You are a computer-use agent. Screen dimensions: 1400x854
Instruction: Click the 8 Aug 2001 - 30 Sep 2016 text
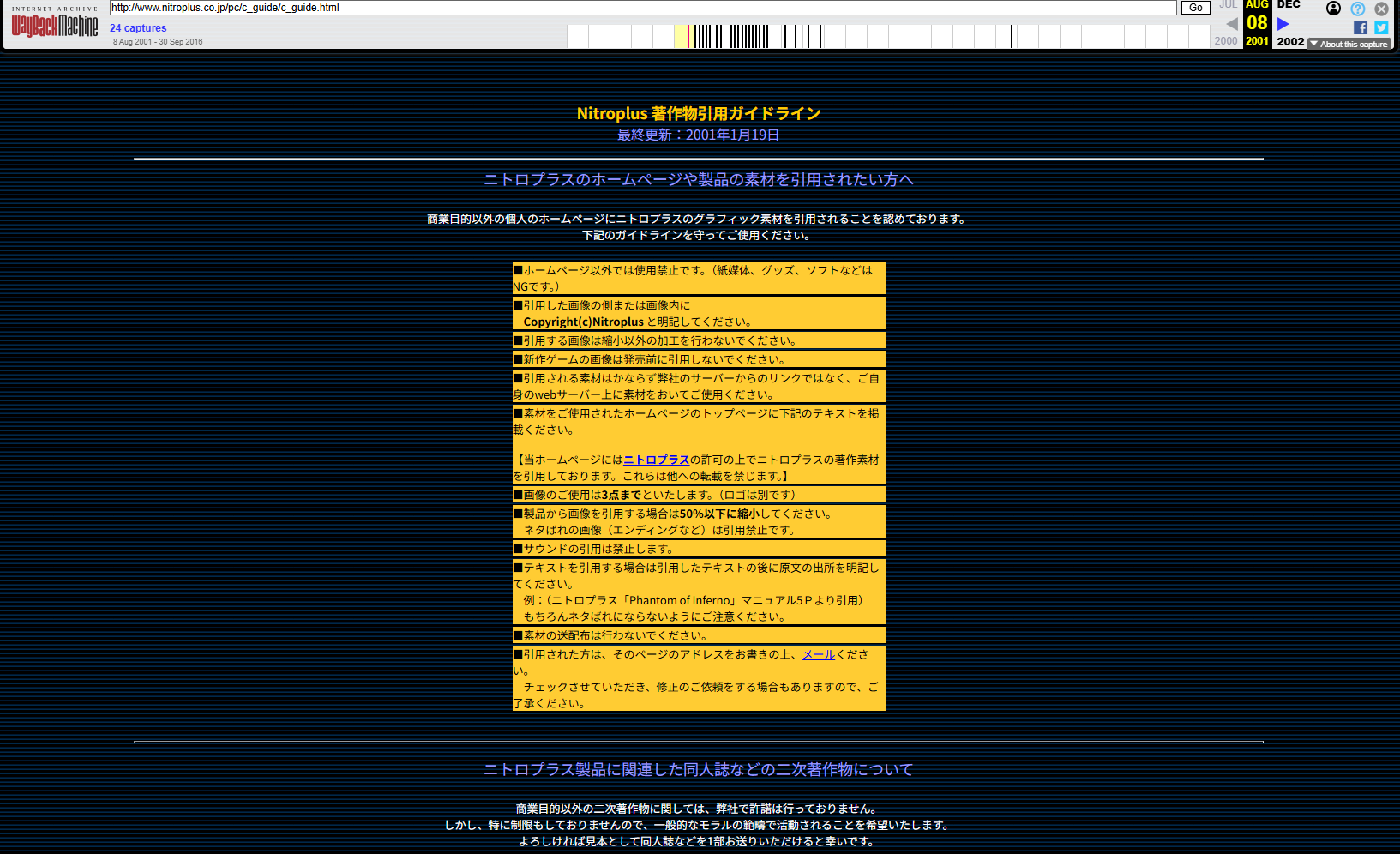(158, 41)
